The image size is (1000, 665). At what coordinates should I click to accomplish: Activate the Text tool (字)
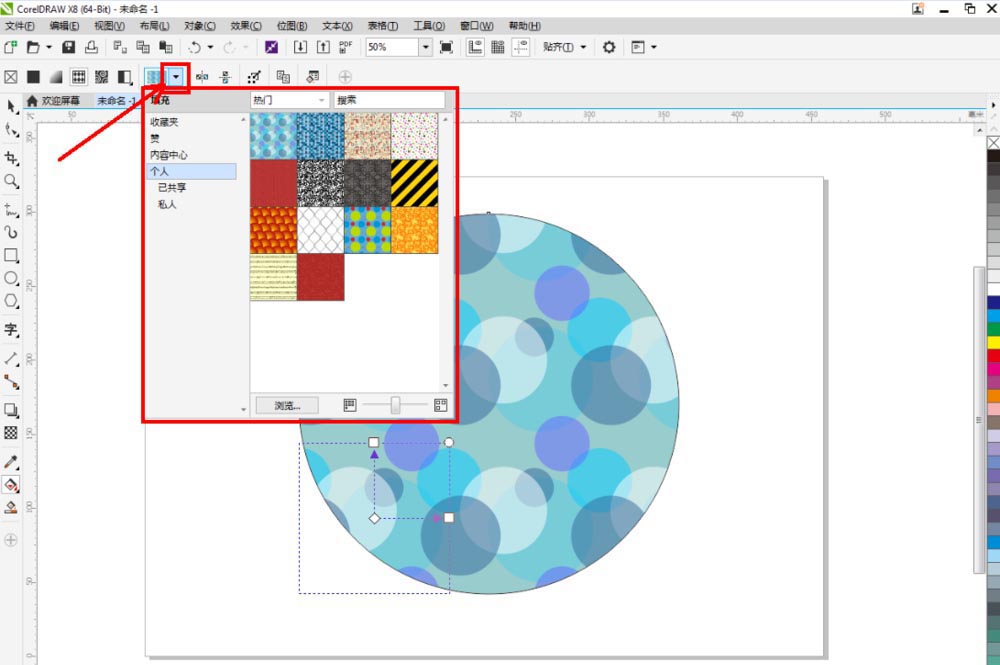(12, 329)
